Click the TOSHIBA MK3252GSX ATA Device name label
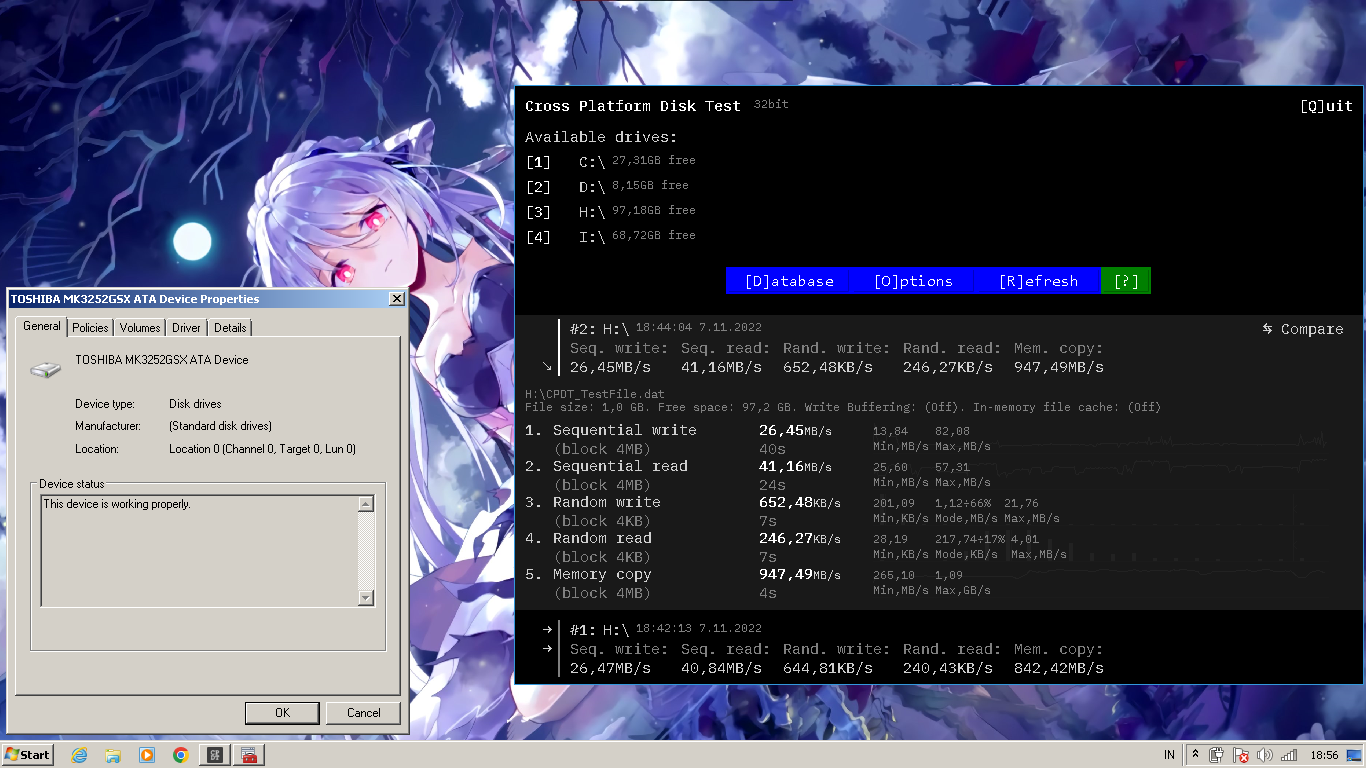1366x768 pixels. pos(162,360)
